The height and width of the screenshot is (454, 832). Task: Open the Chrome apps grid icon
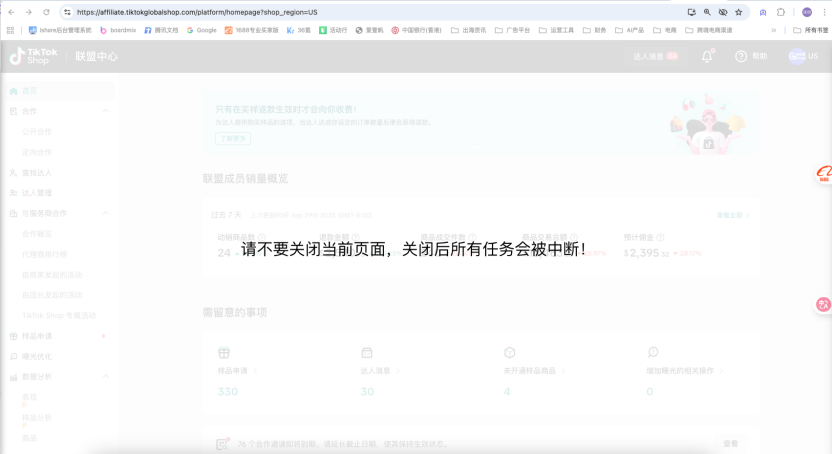point(10,30)
